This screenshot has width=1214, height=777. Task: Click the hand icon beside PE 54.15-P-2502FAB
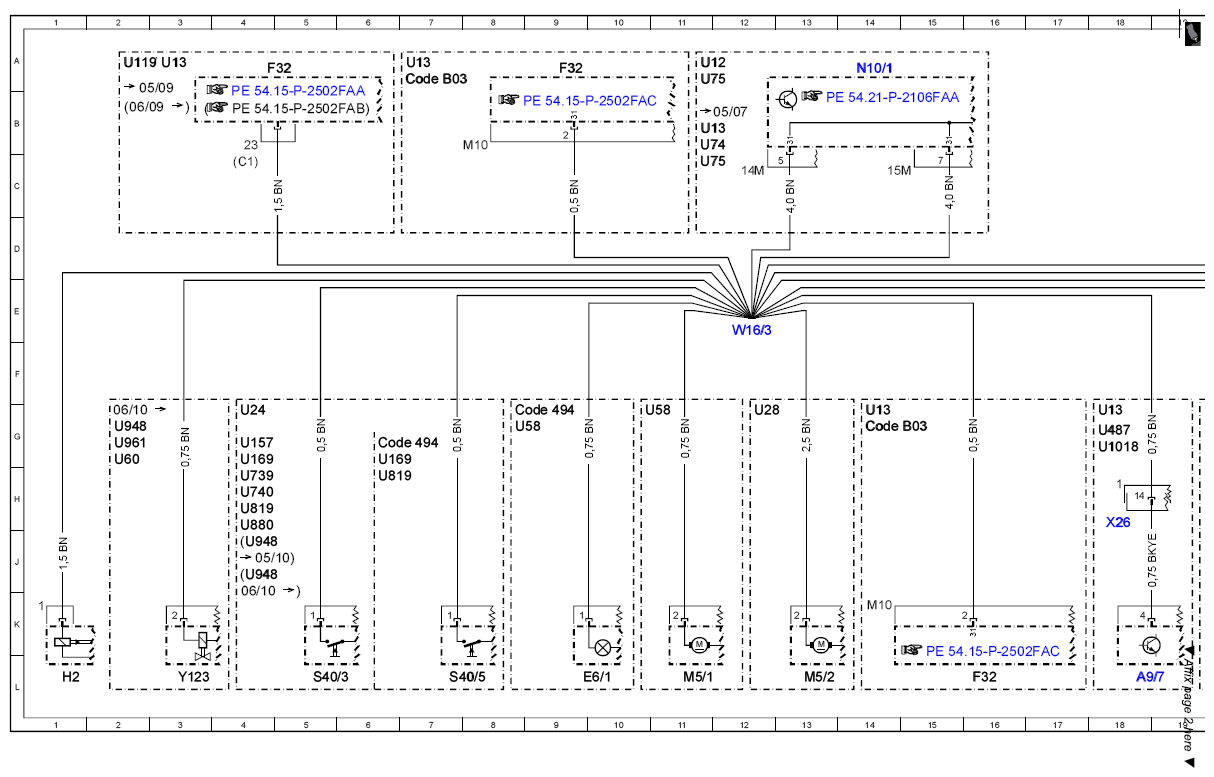(x=217, y=106)
